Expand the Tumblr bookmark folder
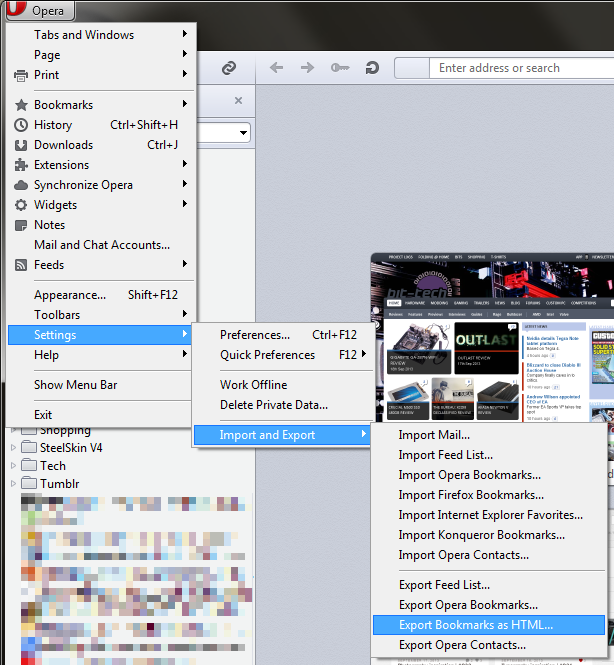This screenshot has width=614, height=665. (14, 484)
